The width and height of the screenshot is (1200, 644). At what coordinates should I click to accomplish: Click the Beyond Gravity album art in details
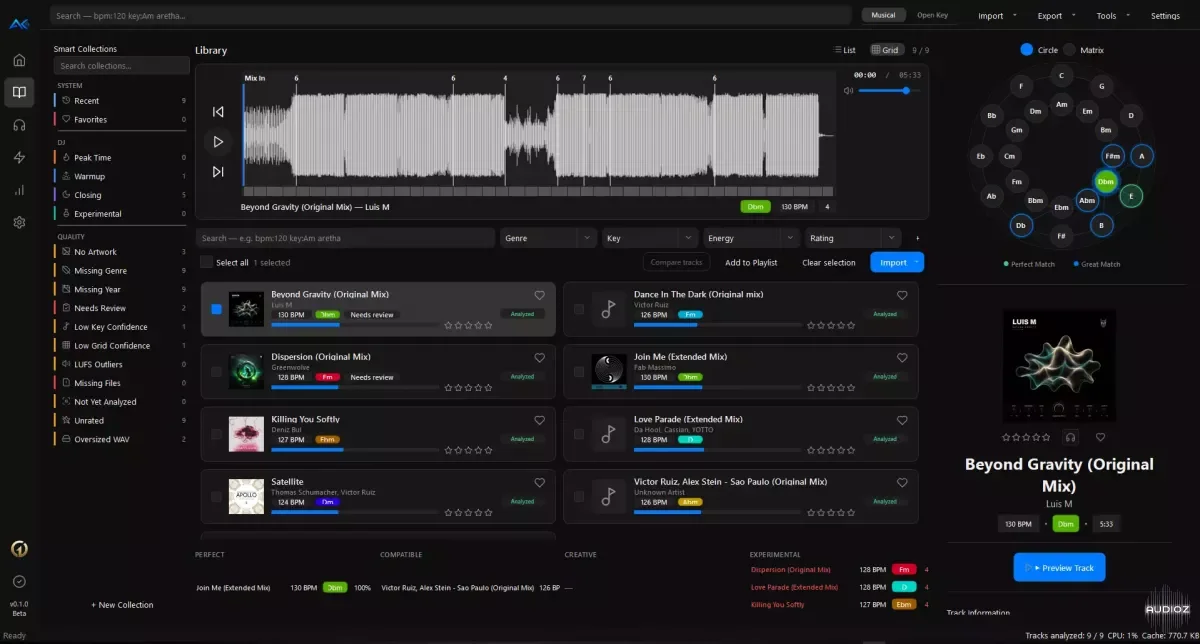1059,366
